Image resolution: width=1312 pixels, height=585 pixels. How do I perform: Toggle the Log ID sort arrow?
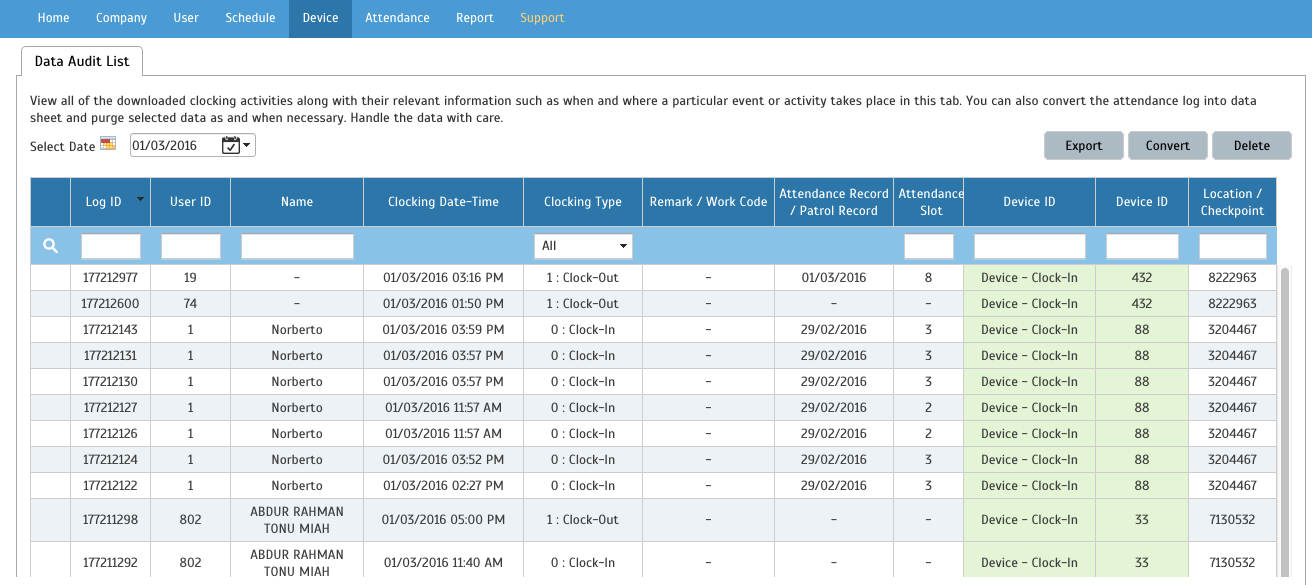pos(140,199)
